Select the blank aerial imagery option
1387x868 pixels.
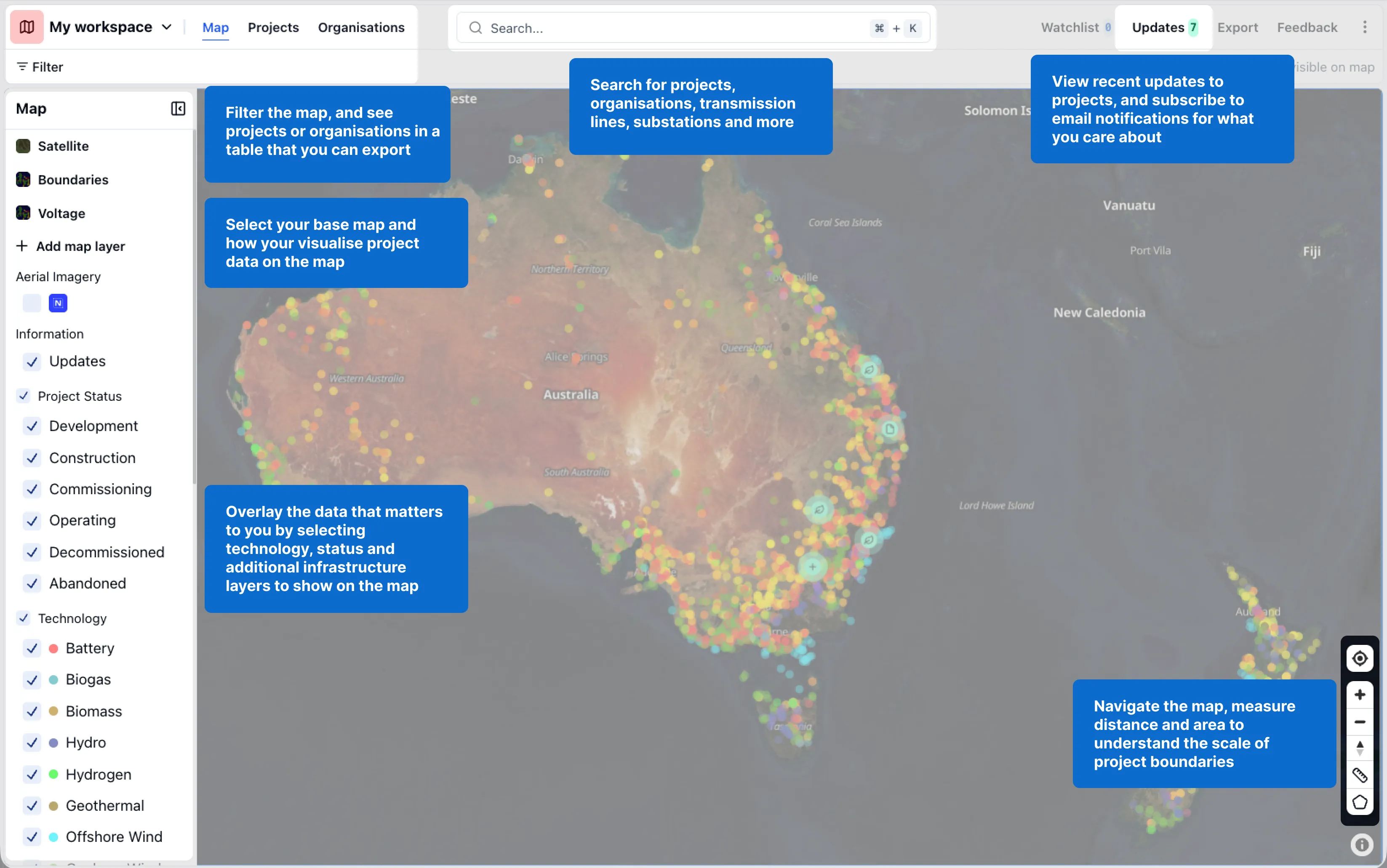tap(32, 303)
